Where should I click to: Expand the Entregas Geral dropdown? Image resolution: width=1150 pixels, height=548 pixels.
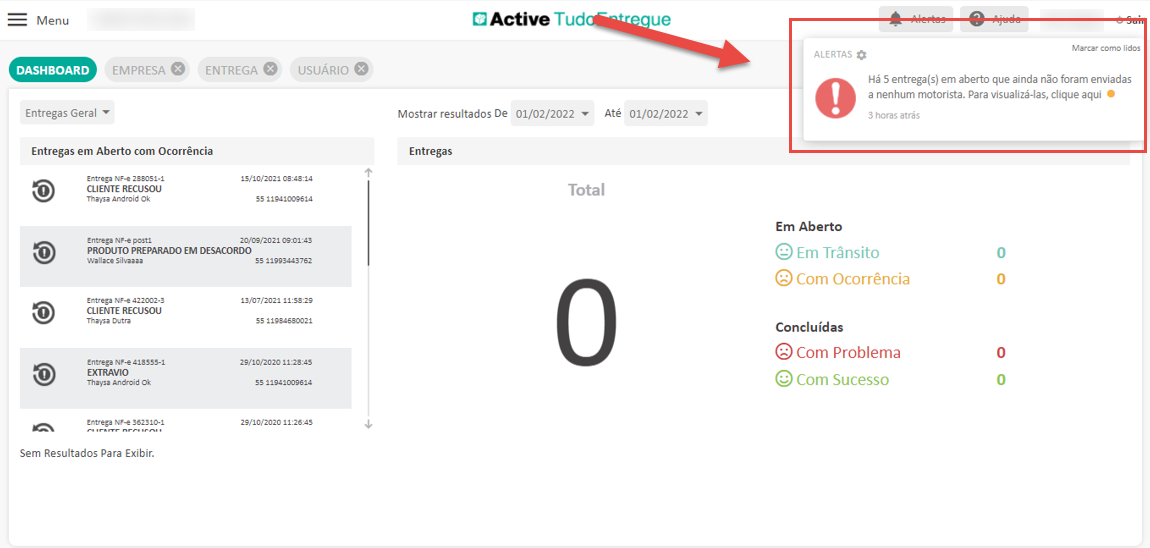pos(67,113)
